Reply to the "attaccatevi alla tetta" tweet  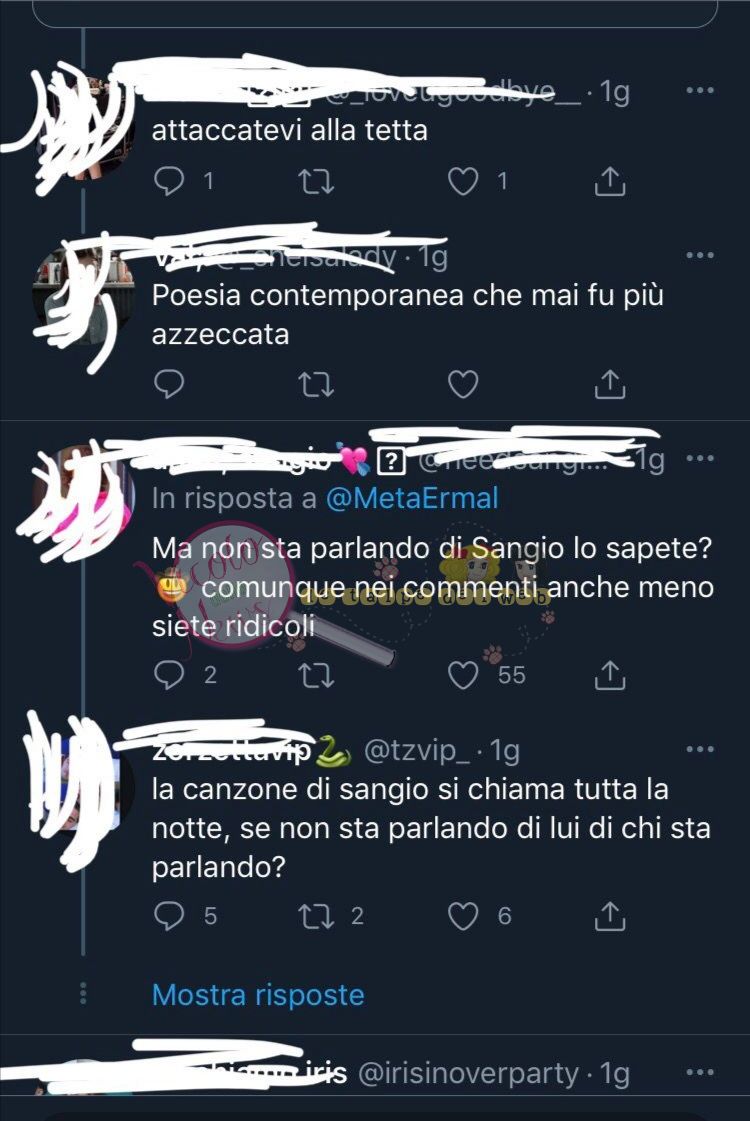169,181
